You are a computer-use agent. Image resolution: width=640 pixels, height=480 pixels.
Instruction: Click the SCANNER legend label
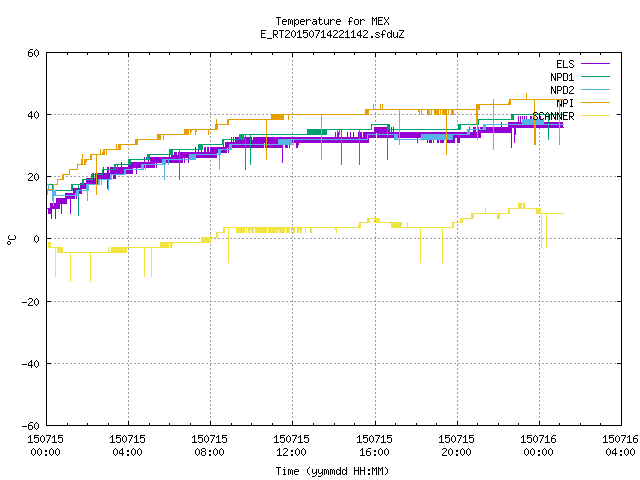(x=553, y=116)
